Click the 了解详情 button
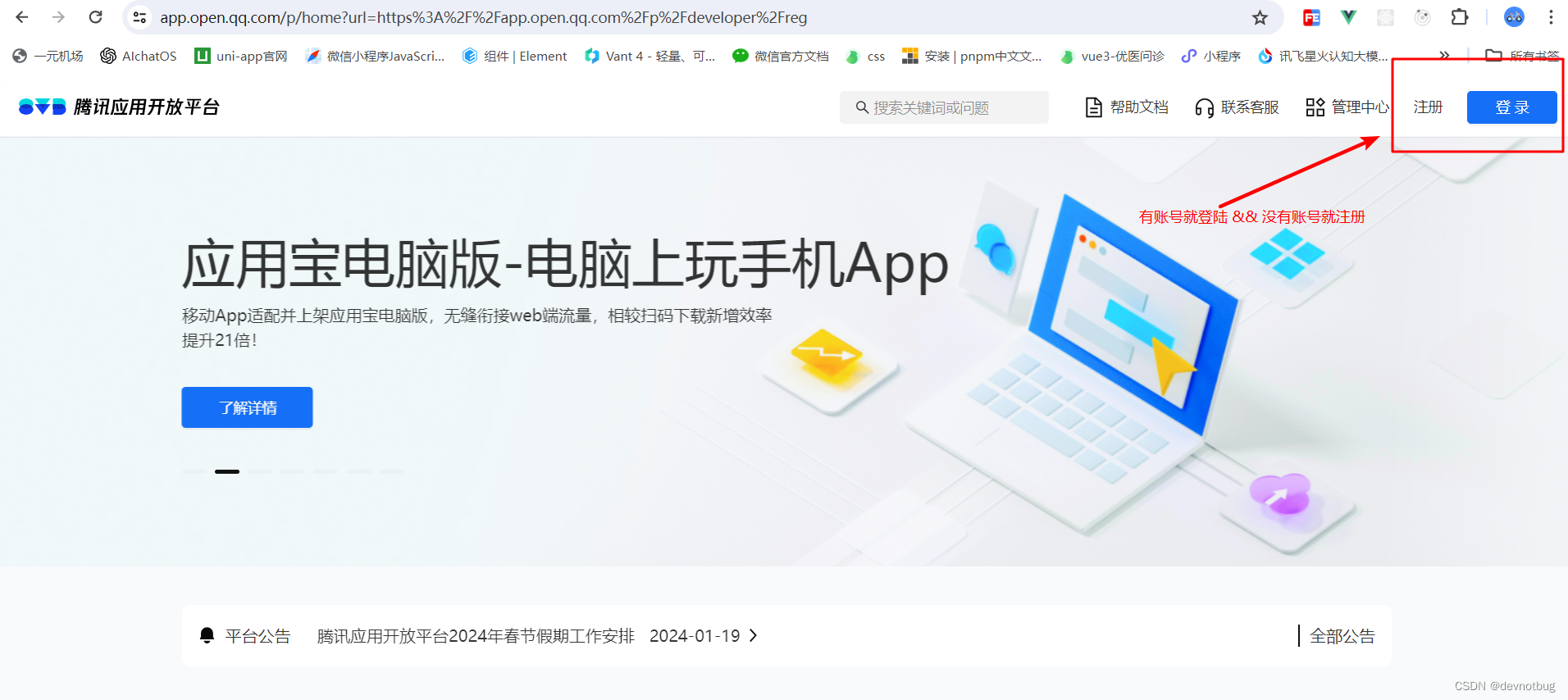 click(247, 407)
